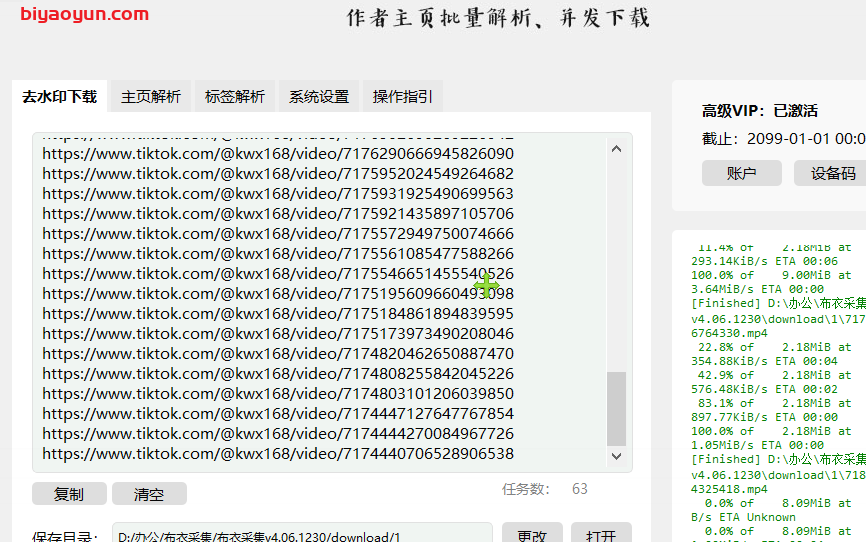This screenshot has width=866, height=542.
Task: Open the 标签解析 tab
Action: point(235,97)
